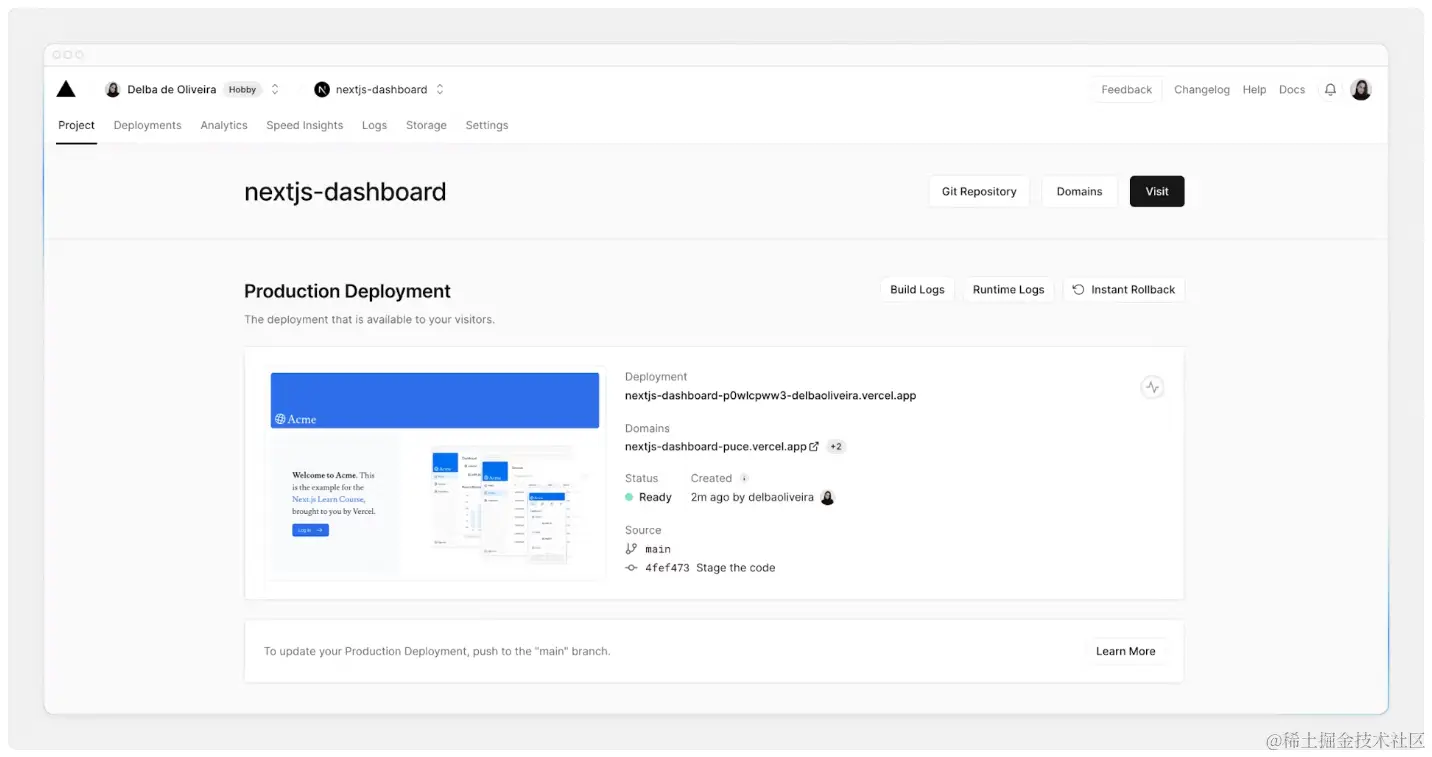Click the delbaoliveira avatar beside Created time

tap(827, 497)
